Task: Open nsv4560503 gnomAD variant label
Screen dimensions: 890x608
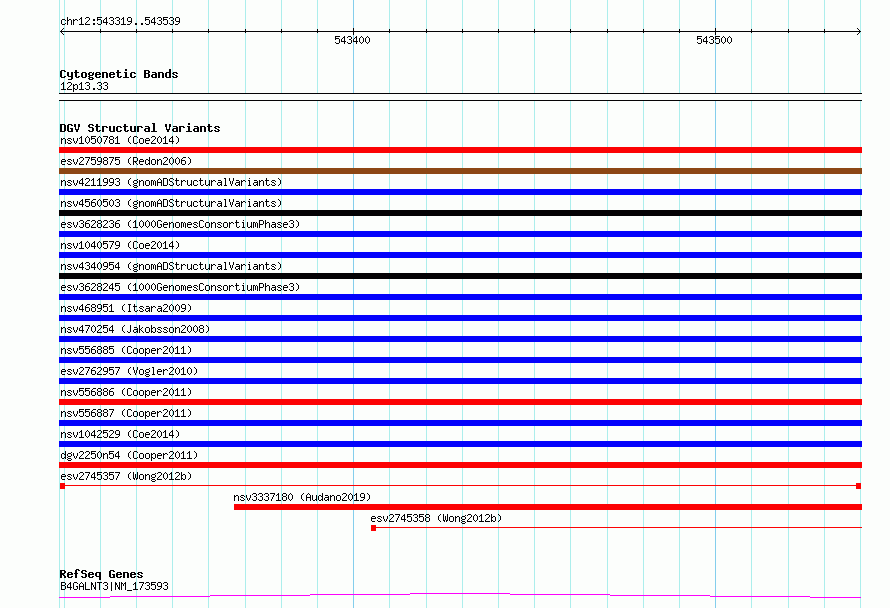Action: click(x=171, y=203)
